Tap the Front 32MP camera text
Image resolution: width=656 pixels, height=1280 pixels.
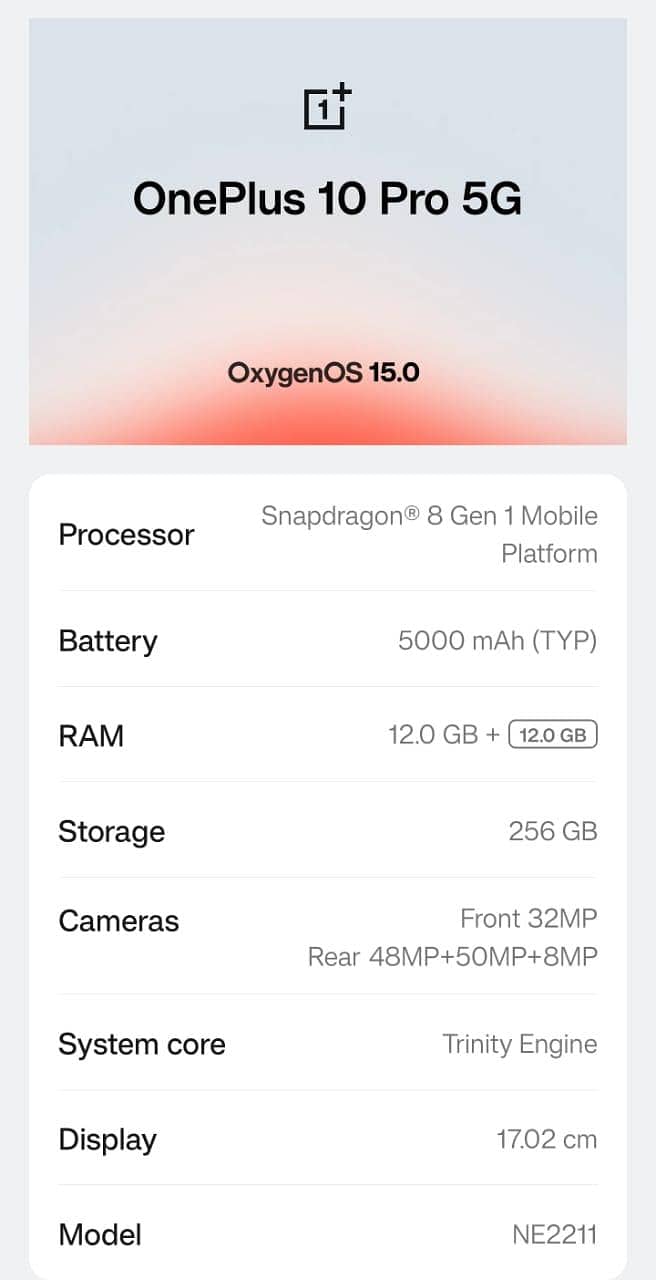point(528,918)
